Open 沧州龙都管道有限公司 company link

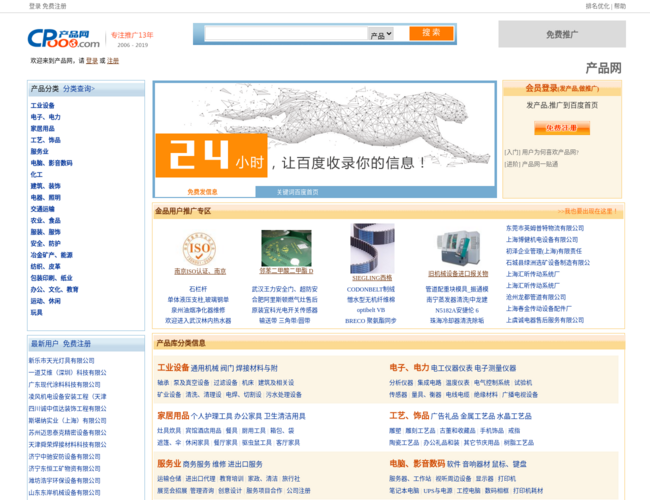[536, 297]
